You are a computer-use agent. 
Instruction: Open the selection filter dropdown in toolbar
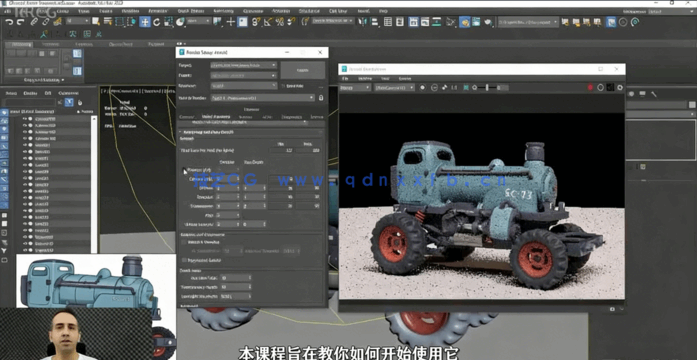click(78, 21)
